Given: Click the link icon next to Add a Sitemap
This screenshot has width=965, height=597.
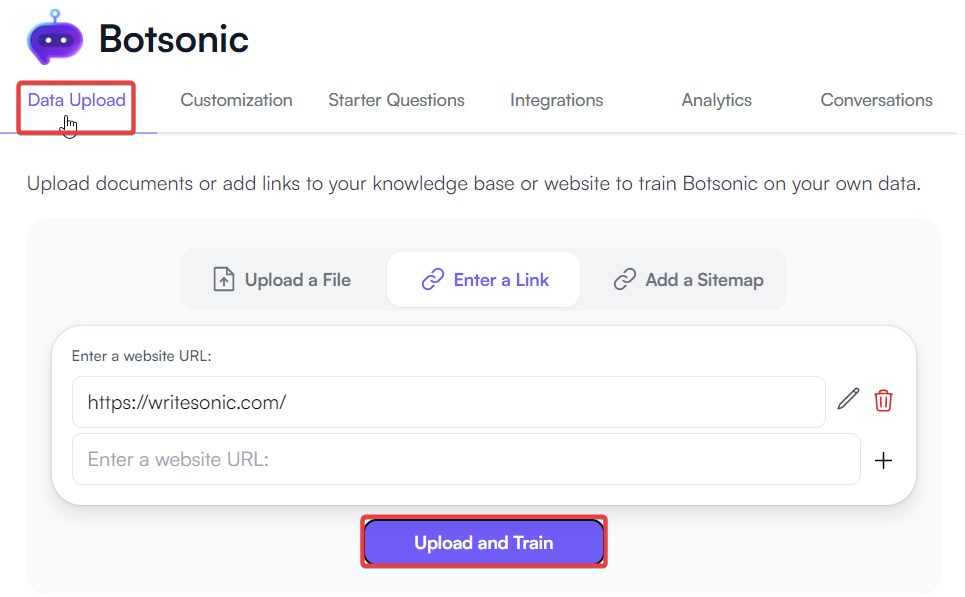Looking at the screenshot, I should click(624, 280).
